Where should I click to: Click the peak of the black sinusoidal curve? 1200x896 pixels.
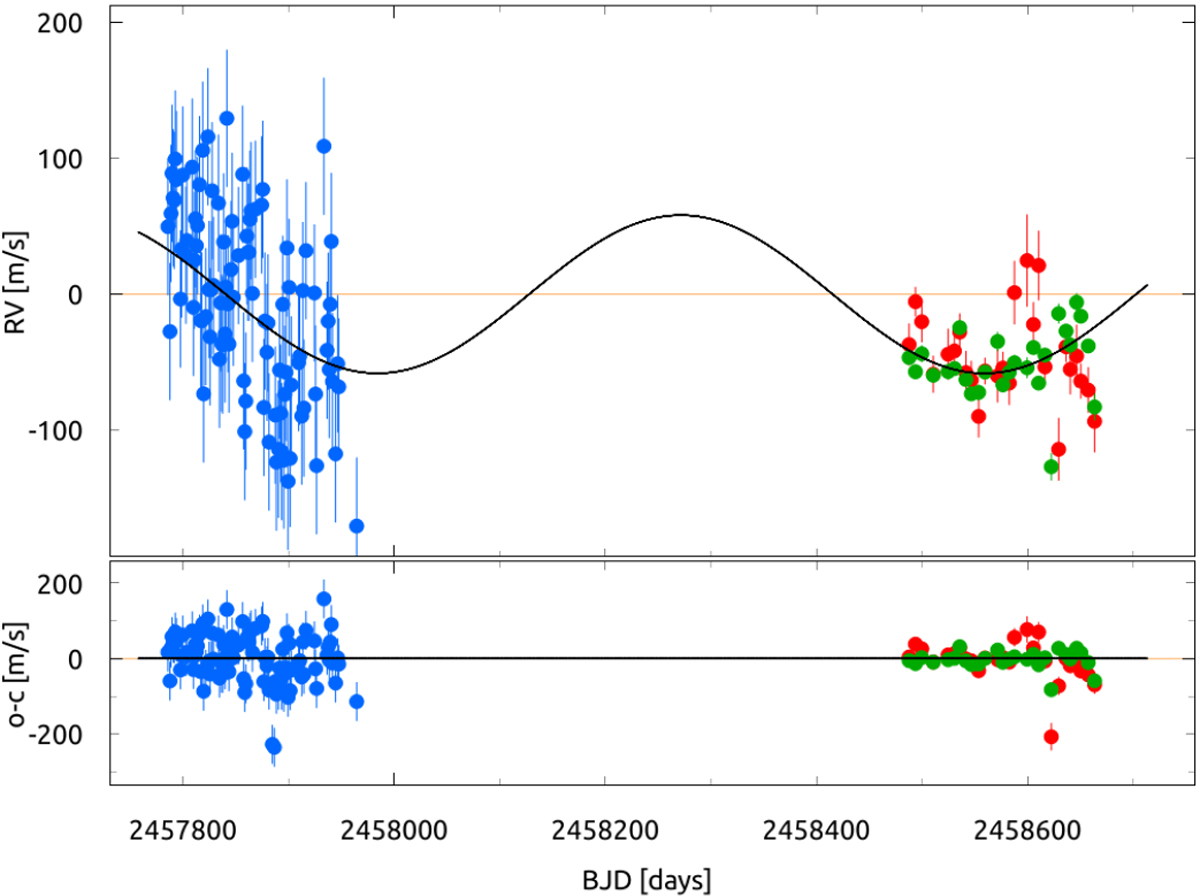682,215
